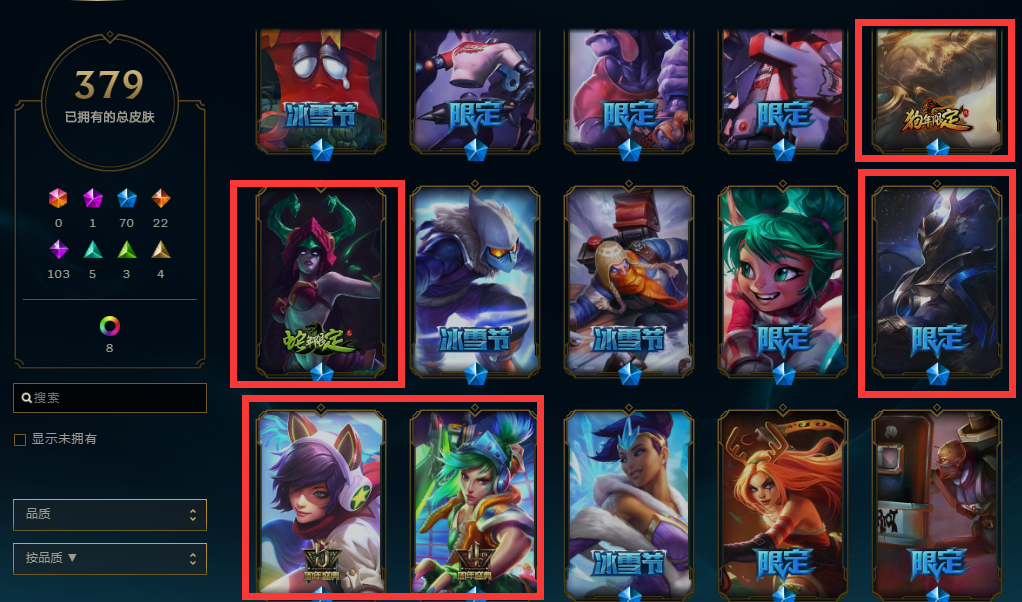Select the fox-eared headphones Ahri skin card
The image size is (1022, 602).
(321, 503)
